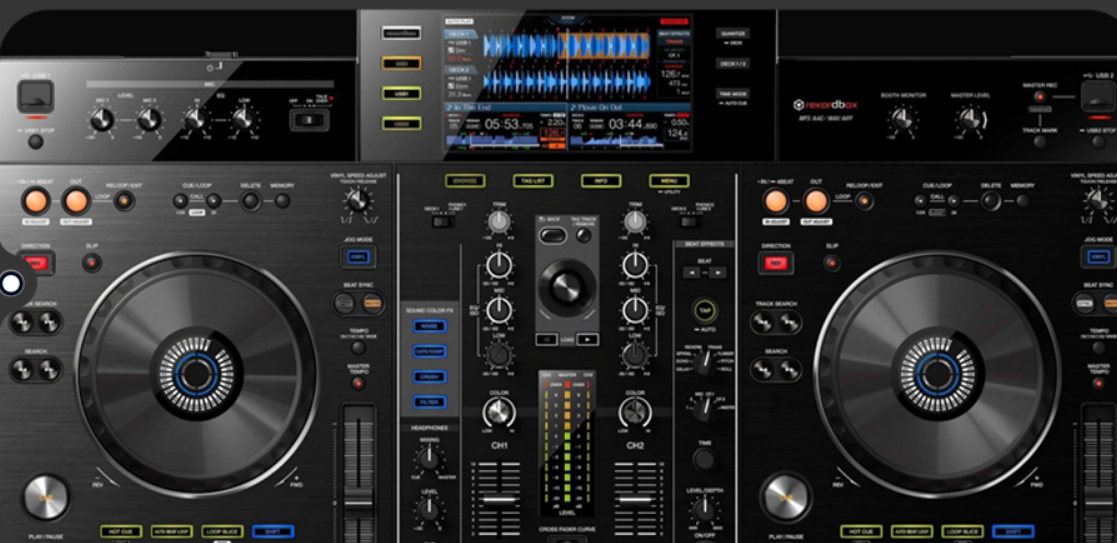Enable FILTER sound color FX
Screen dimensions: 1117x543
pyautogui.click(x=429, y=402)
